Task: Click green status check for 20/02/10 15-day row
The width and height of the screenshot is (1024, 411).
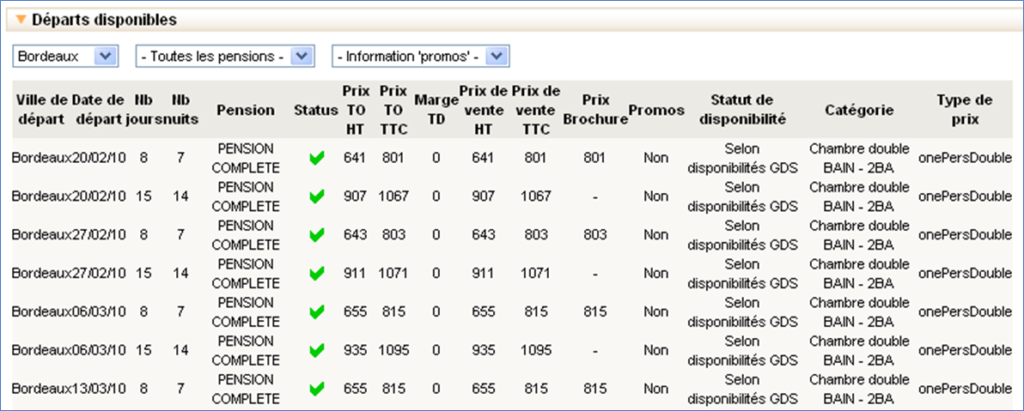Action: [x=317, y=196]
